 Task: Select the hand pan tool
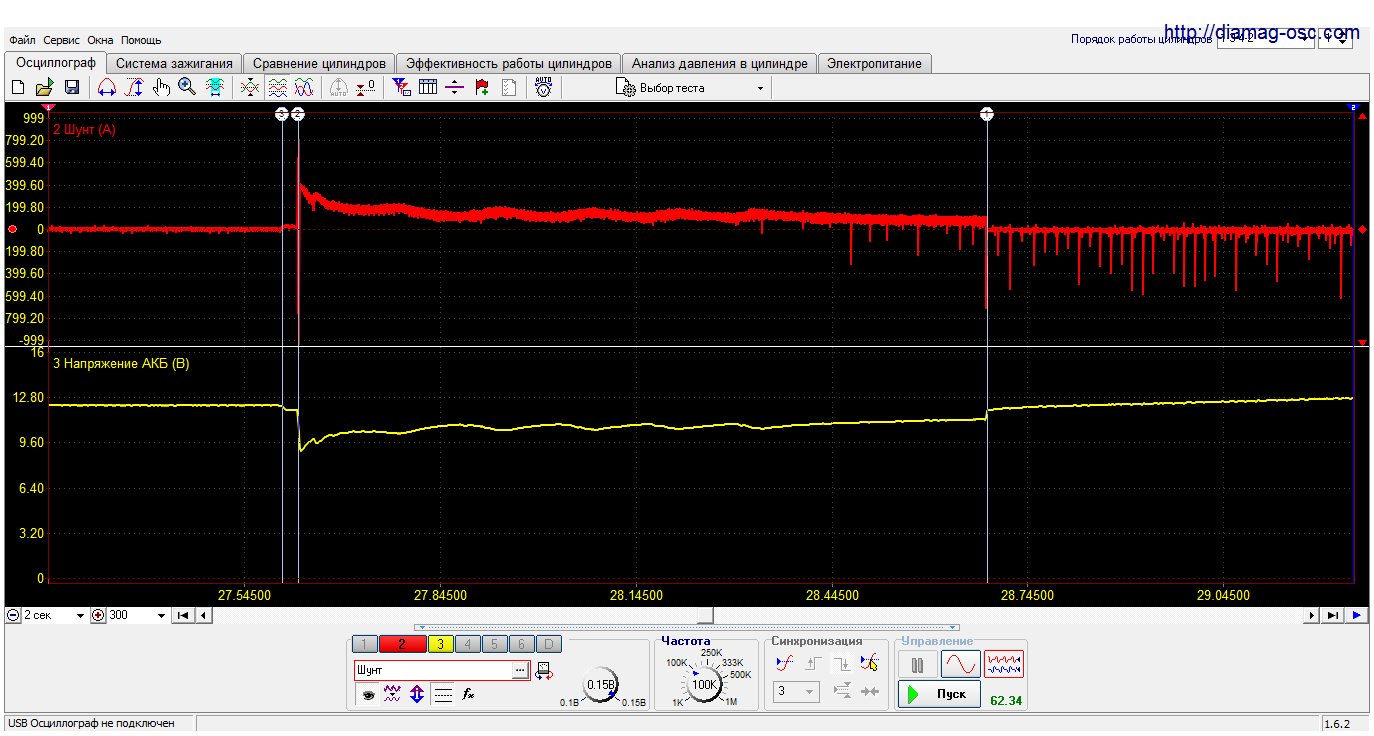(x=161, y=88)
